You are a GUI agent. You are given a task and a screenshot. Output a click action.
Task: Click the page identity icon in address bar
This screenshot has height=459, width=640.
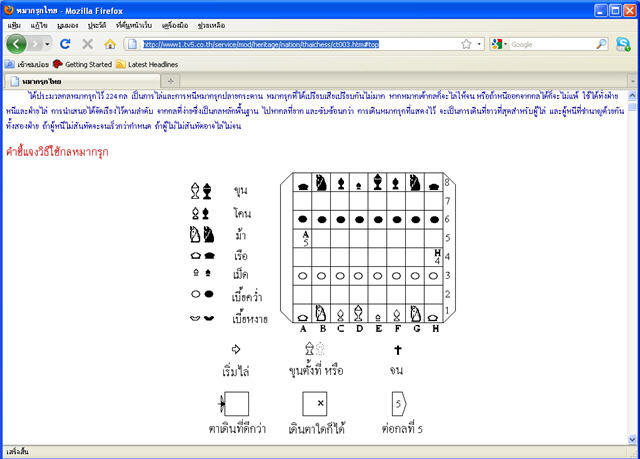coord(132,44)
